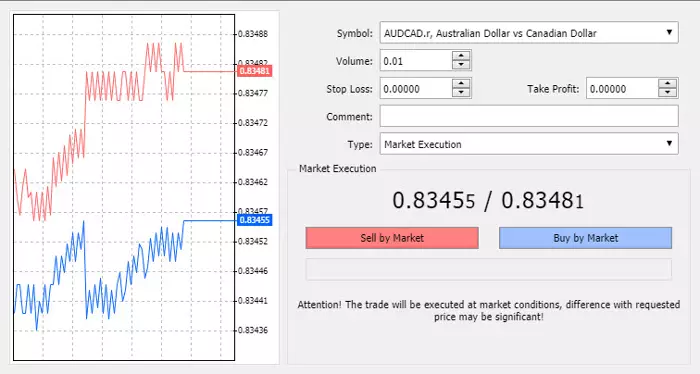Focus the Take Profit value field

(622, 88)
